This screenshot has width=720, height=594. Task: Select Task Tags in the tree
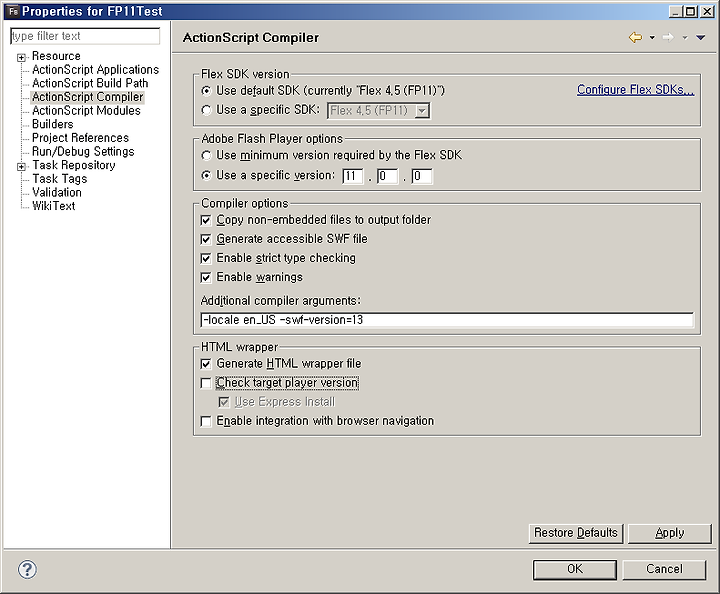click(59, 179)
